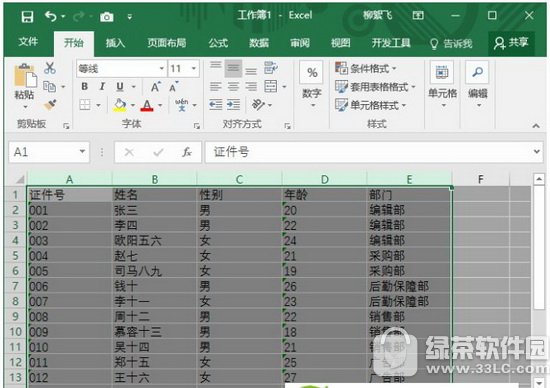Switch to the 插入 ribbon tab

pos(115,43)
